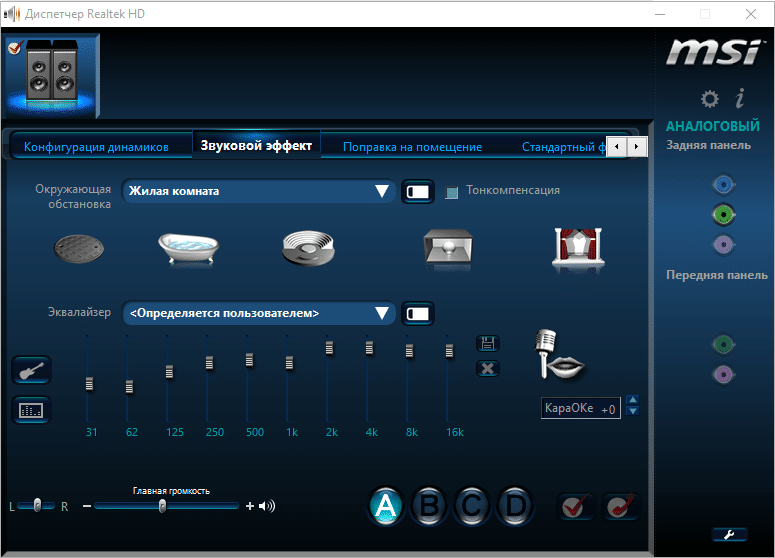Click the green rear panel jack
This screenshot has height=558, width=775.
coord(724,215)
